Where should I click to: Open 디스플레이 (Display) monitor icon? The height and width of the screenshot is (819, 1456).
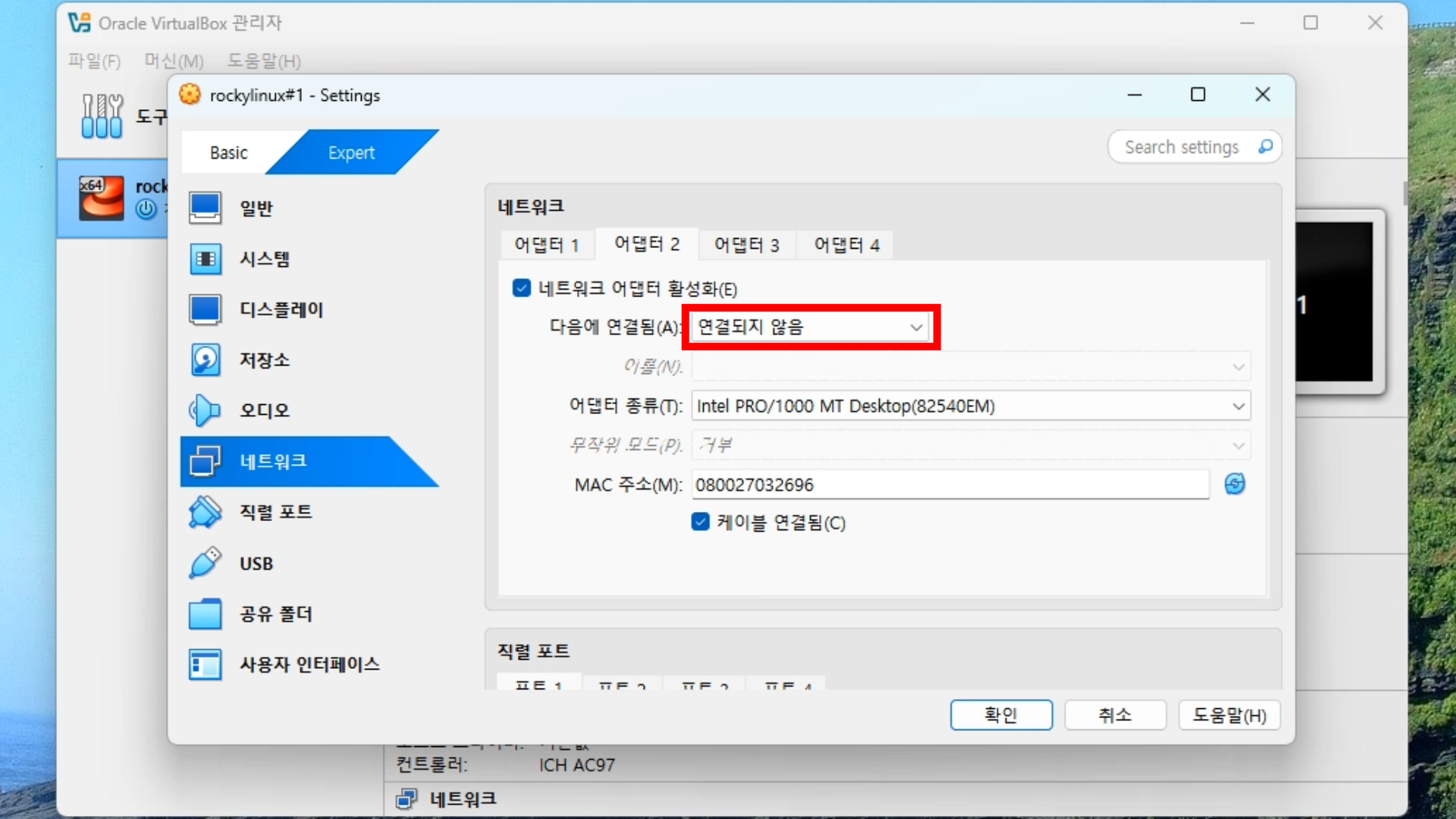(x=206, y=309)
